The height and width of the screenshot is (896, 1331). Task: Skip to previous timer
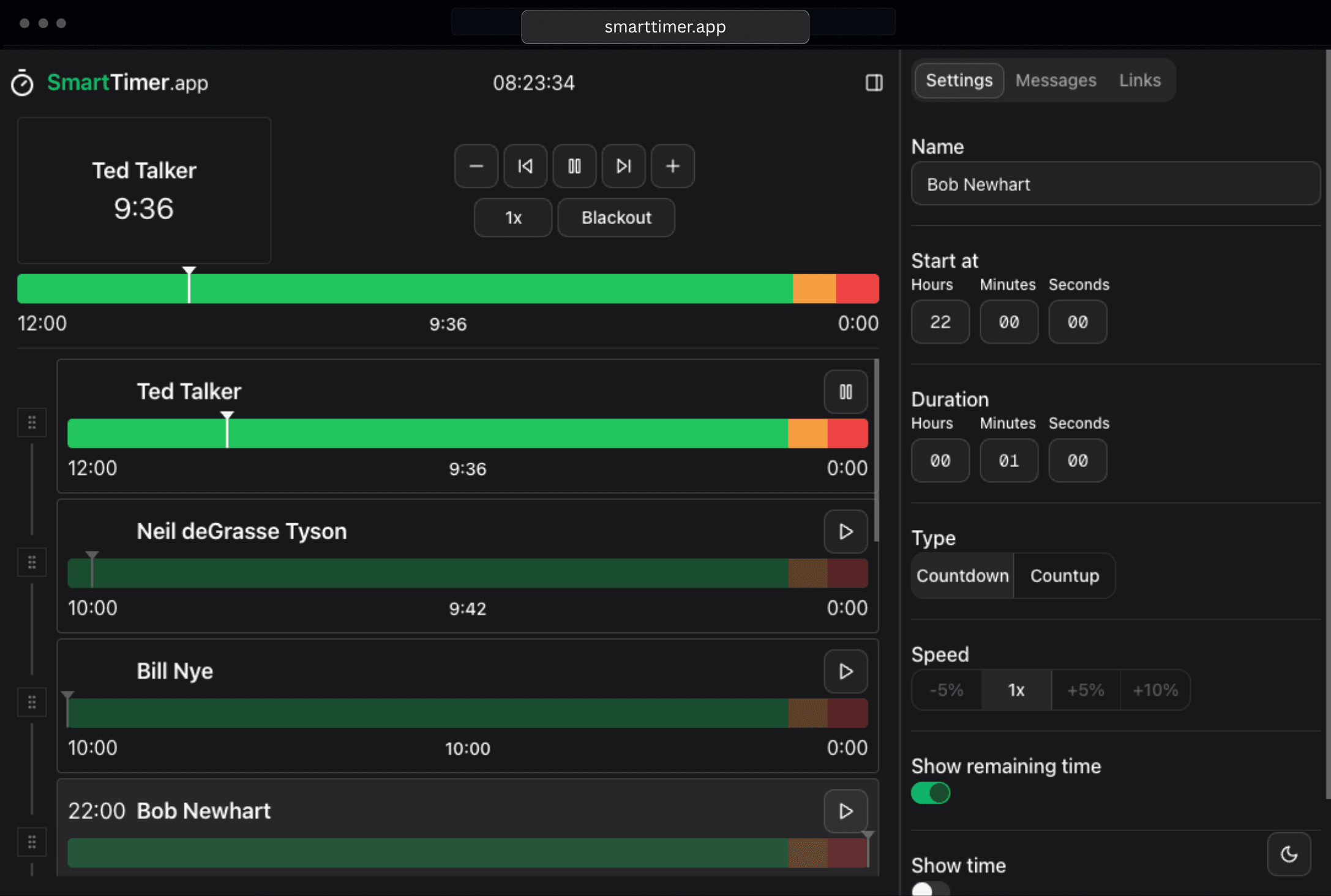coord(525,166)
